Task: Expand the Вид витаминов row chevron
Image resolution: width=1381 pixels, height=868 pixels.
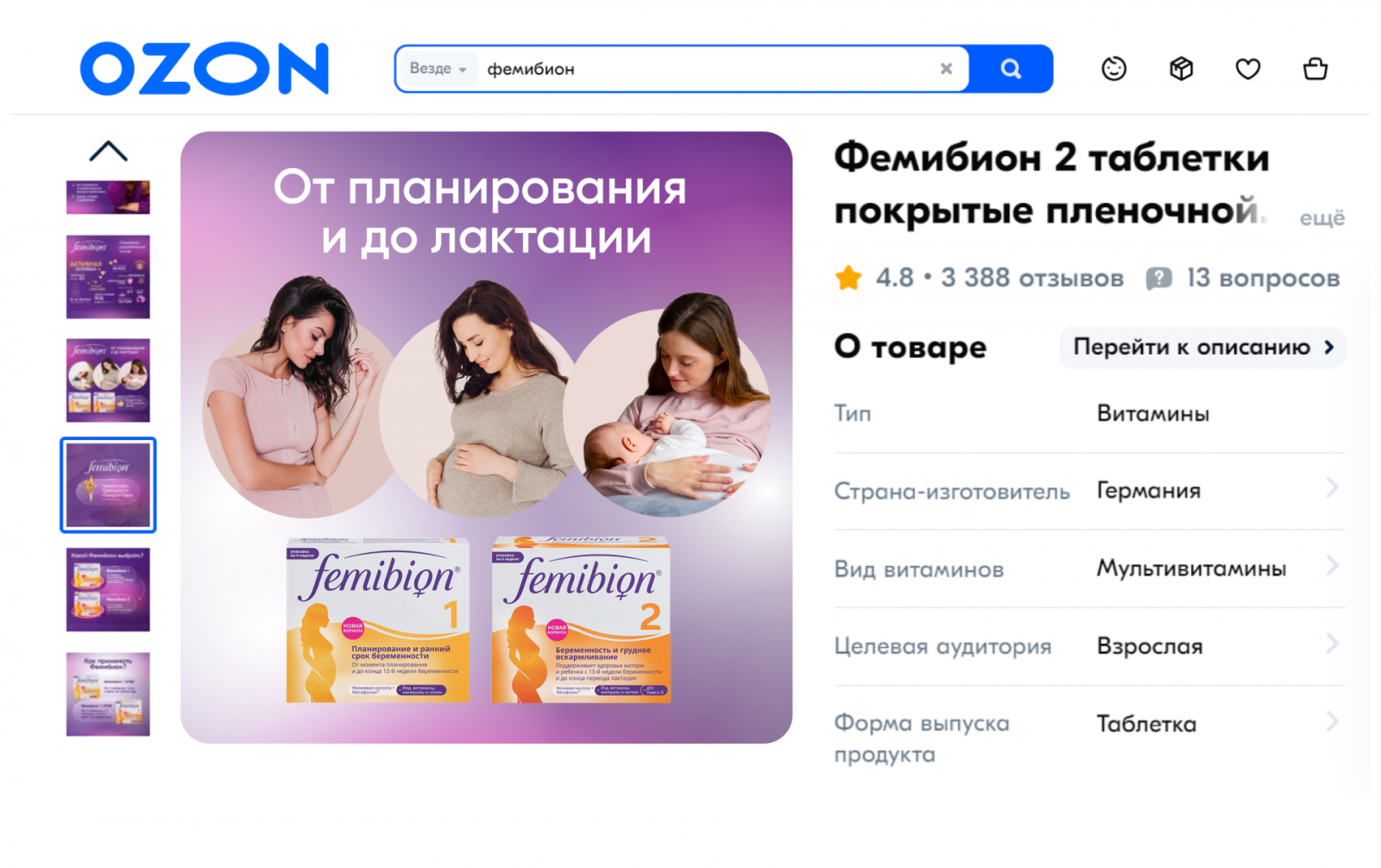Action: [1333, 566]
